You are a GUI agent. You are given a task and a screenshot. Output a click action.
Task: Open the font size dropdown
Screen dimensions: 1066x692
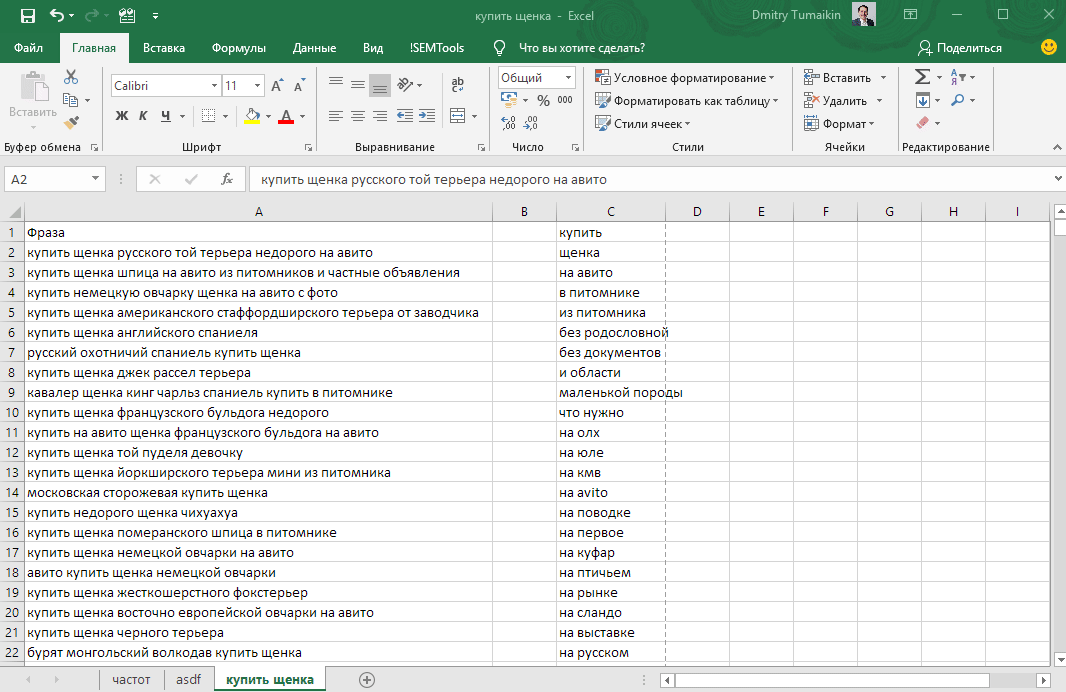pyautogui.click(x=258, y=86)
